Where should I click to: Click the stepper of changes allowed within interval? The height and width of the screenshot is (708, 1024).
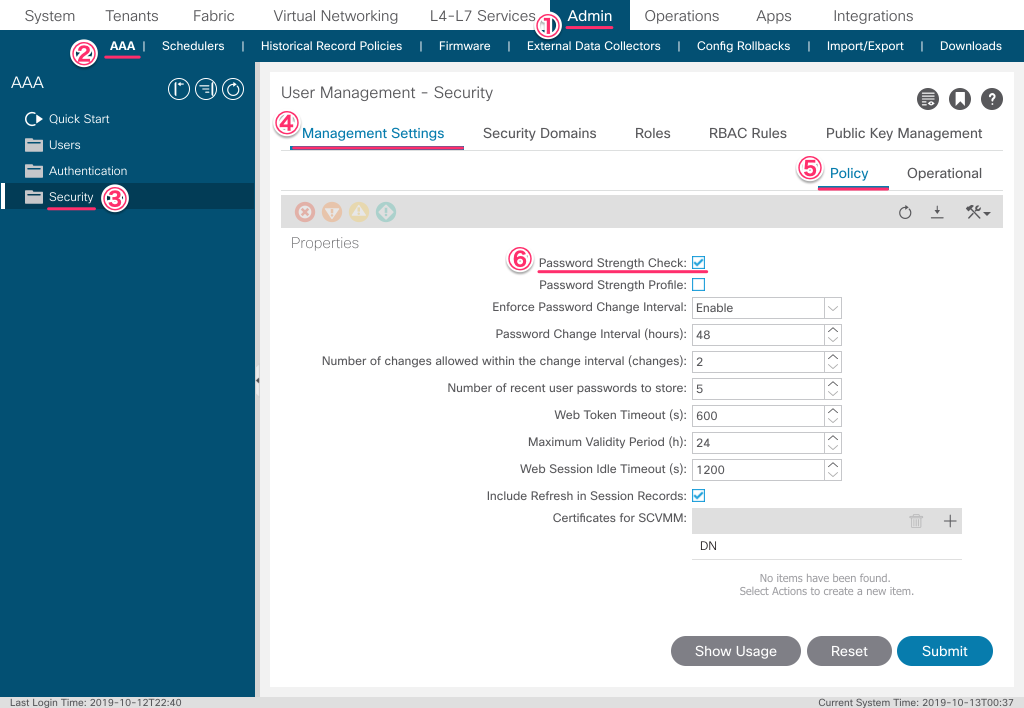click(x=833, y=362)
